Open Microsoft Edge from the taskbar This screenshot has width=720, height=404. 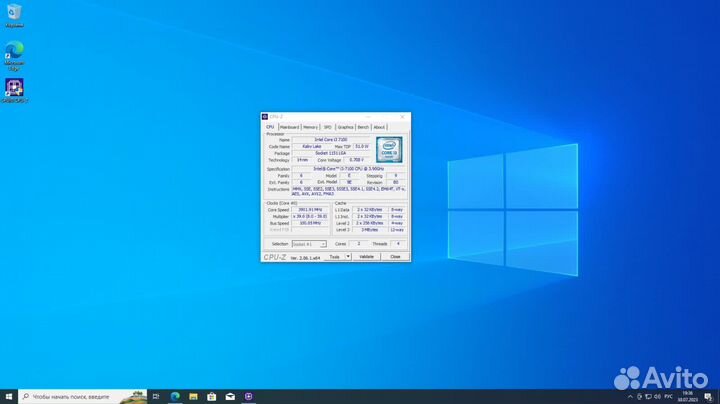point(176,397)
